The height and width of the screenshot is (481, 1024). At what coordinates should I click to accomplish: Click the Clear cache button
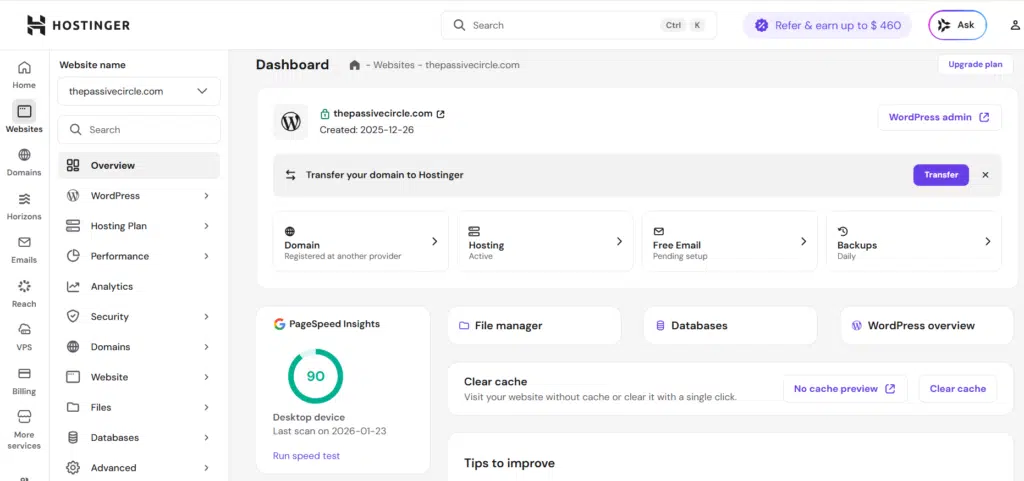[x=957, y=389]
